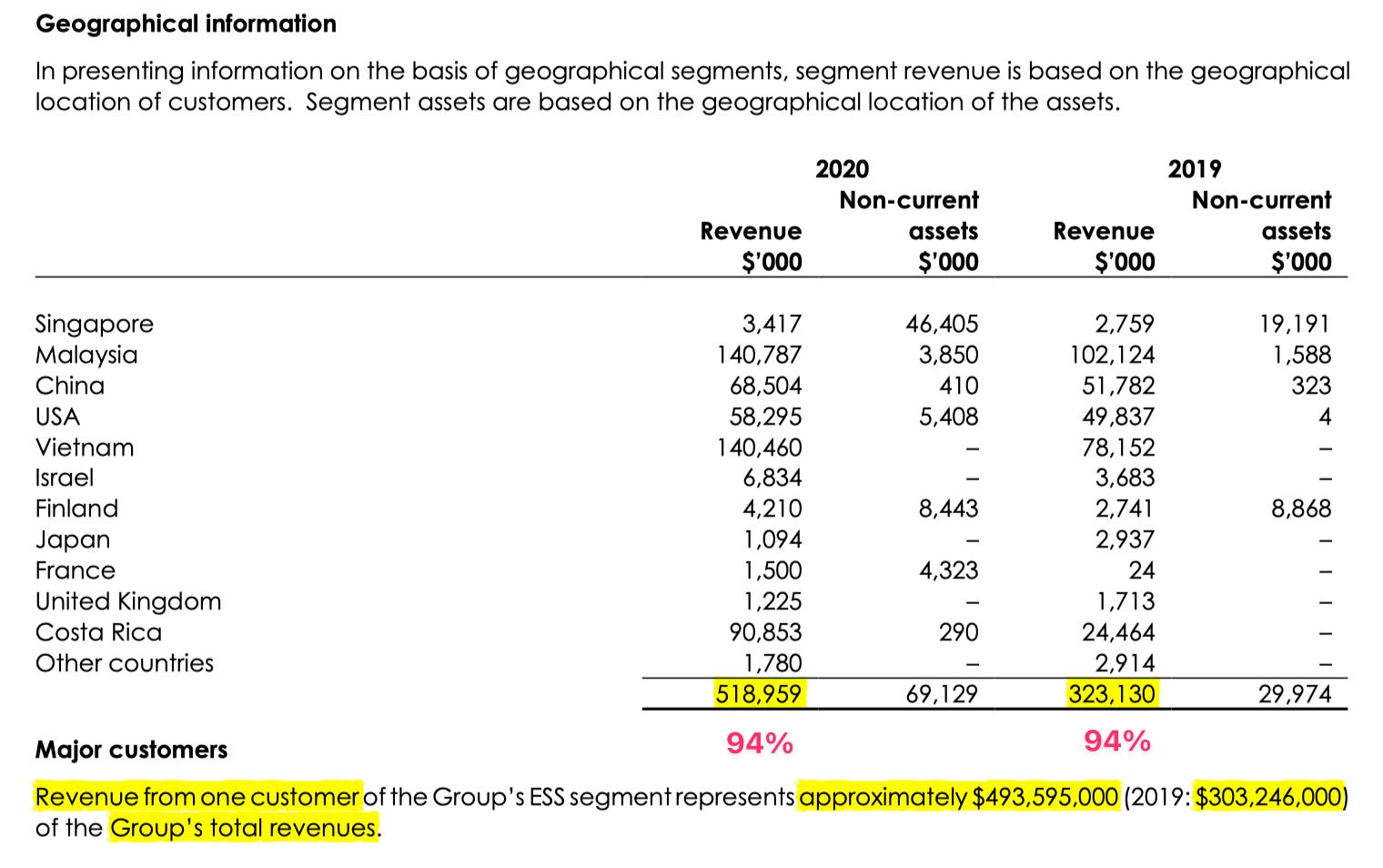Select the USA revenue figure 58,295
This screenshot has width=1383, height=868.
tap(762, 417)
